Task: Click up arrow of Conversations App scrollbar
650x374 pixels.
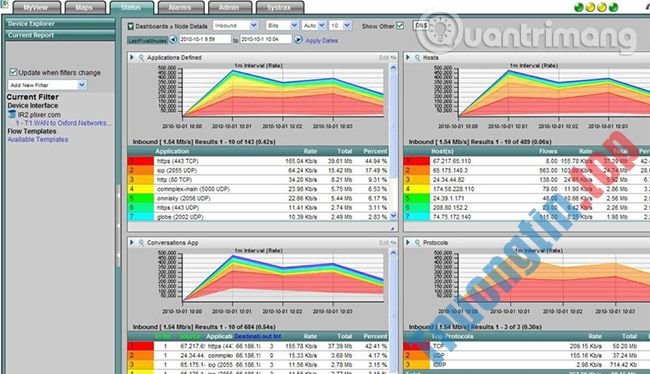Action: [393, 253]
